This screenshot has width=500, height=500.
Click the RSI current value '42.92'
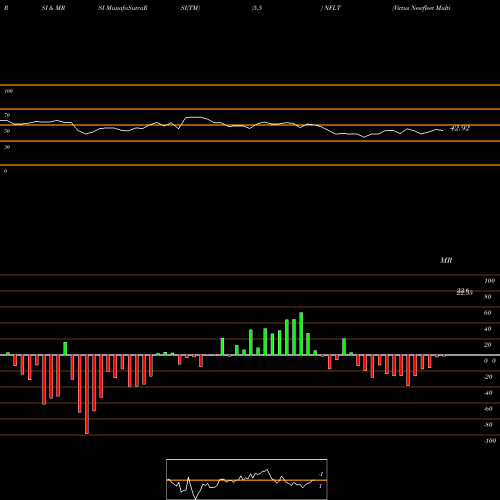460,128
